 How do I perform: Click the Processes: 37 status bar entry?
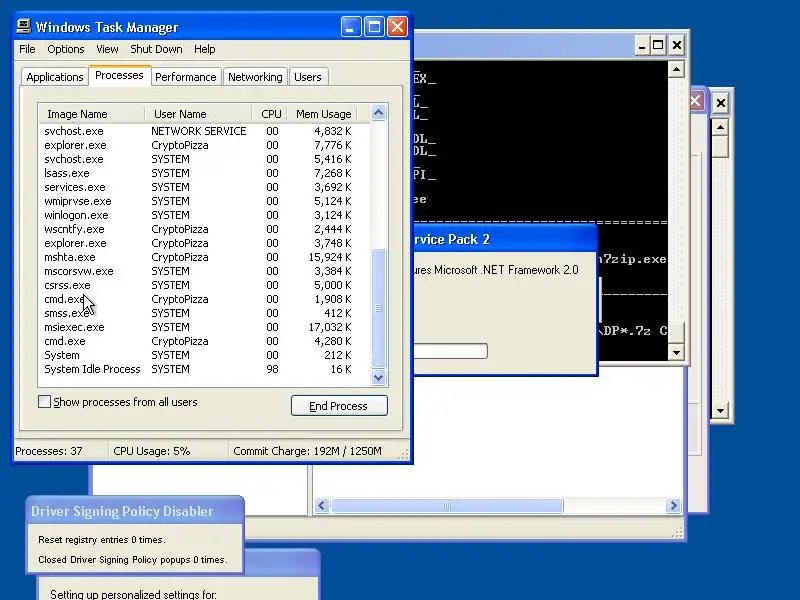60,451
